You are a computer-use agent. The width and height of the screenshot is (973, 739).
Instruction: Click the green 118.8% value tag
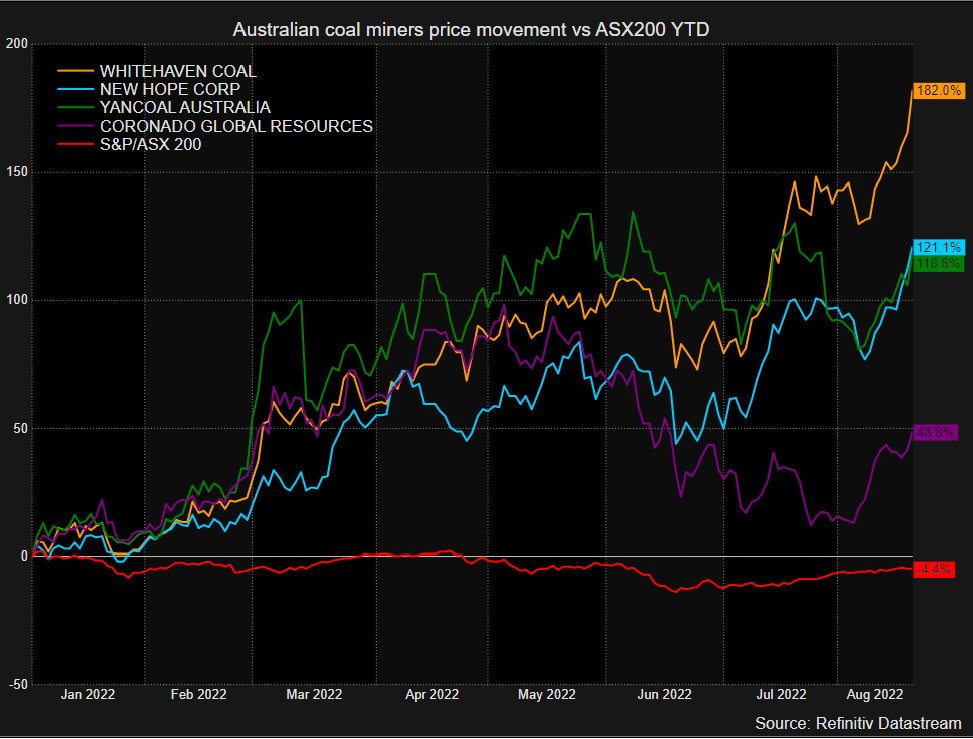[x=938, y=263]
